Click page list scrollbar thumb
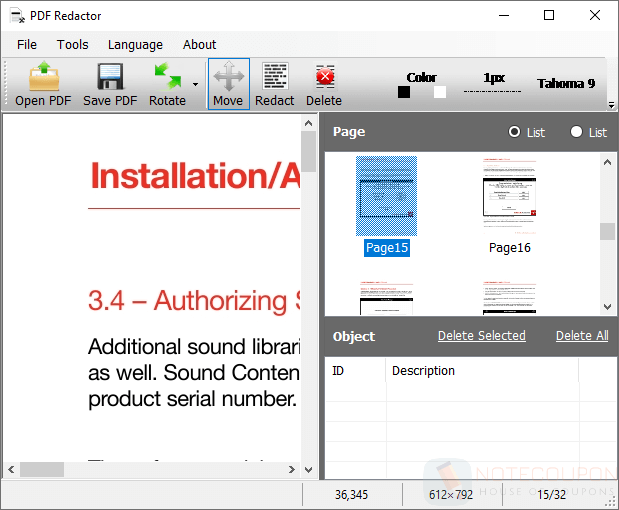 (608, 231)
